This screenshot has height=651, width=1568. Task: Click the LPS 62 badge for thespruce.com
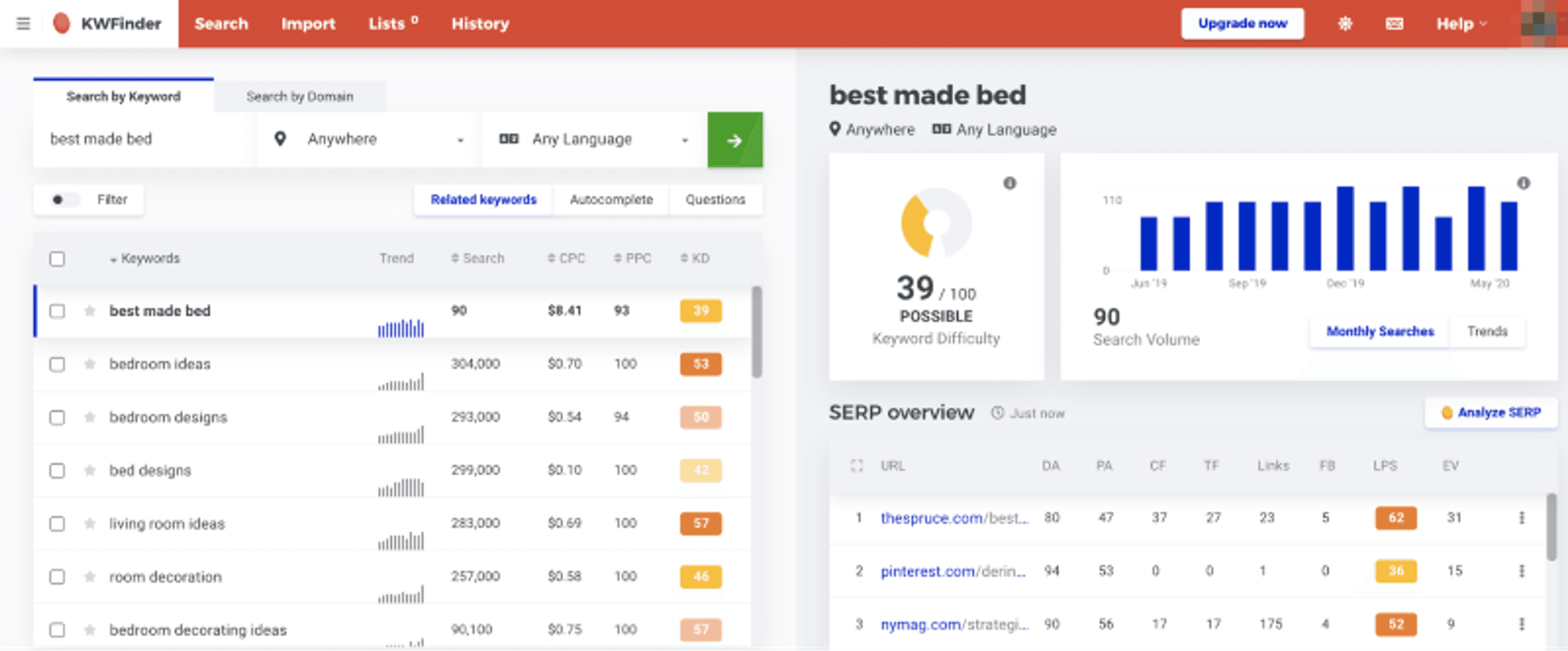1396,518
